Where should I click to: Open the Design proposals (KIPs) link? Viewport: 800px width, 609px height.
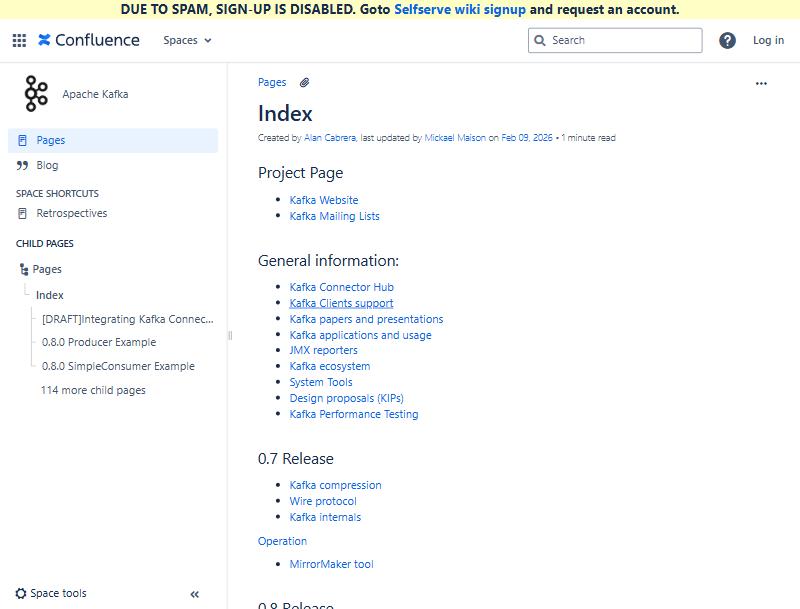pyautogui.click(x=346, y=398)
